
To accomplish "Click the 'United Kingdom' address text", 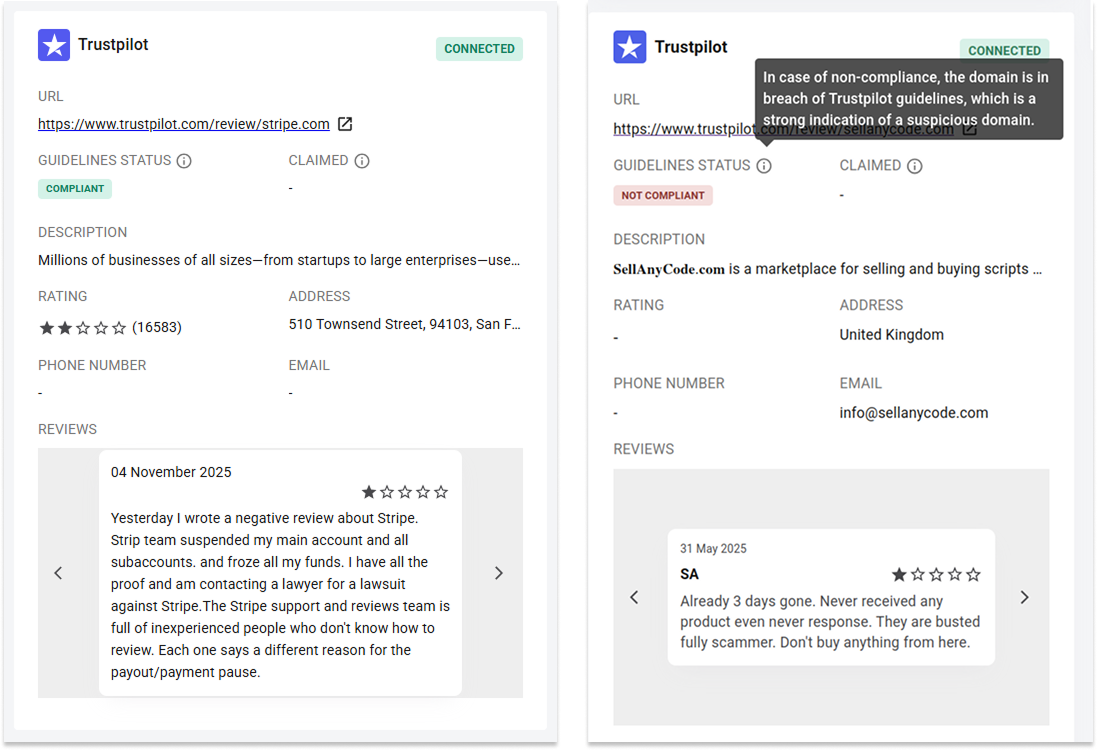I will point(891,334).
